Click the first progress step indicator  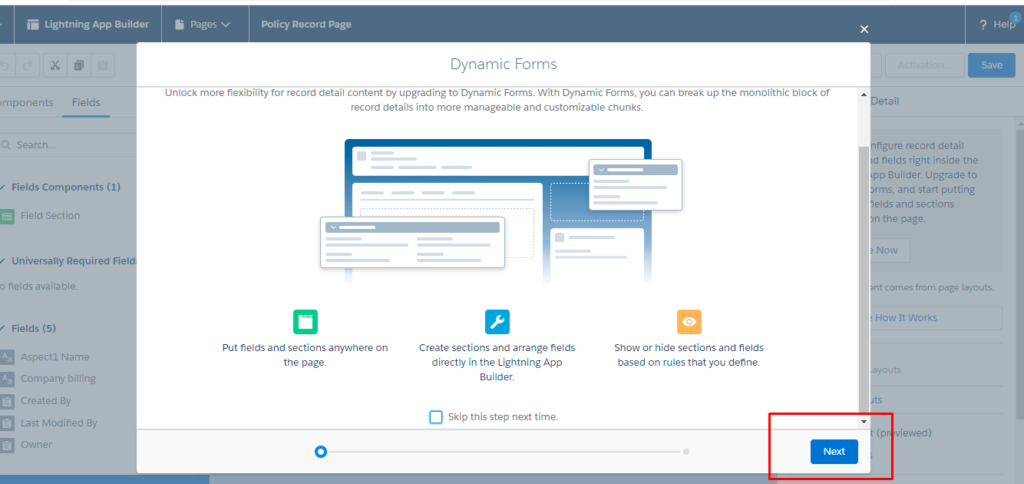pyautogui.click(x=320, y=451)
